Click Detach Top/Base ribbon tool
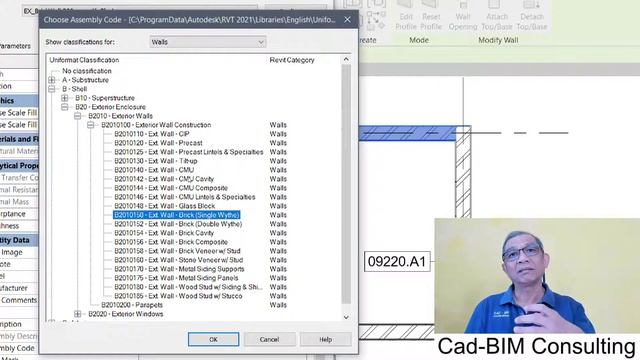The width and height of the screenshot is (640, 360). 532,16
